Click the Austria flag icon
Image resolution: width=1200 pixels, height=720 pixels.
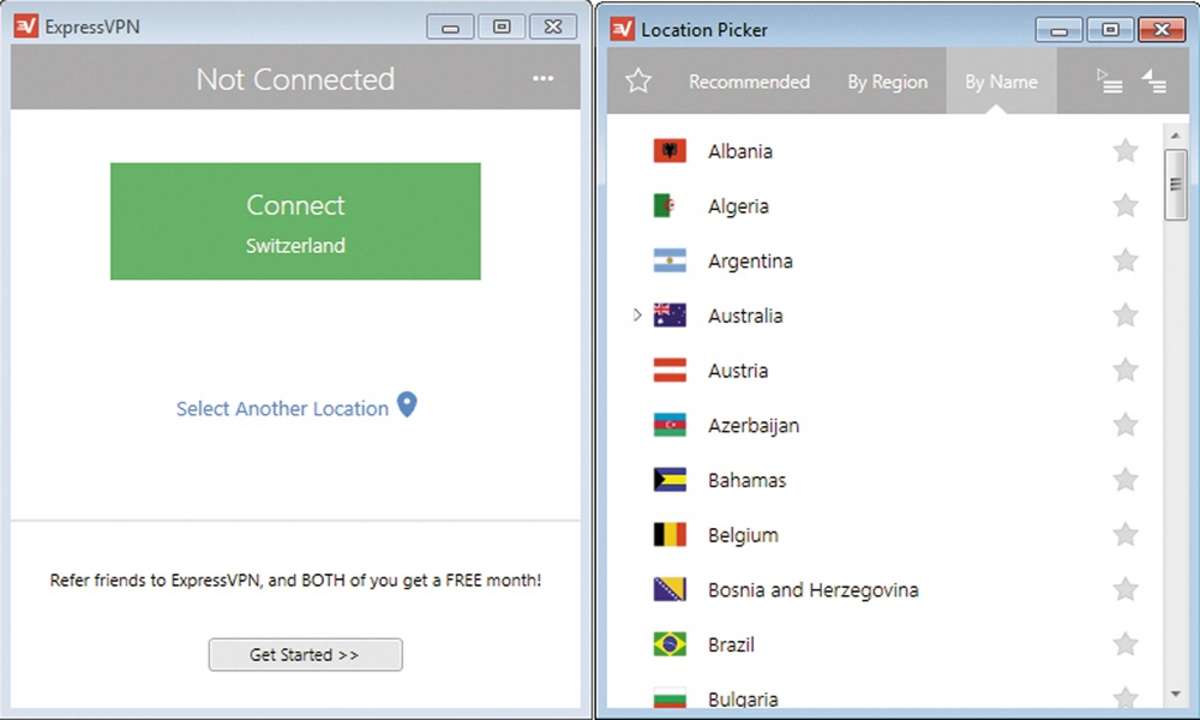(670, 370)
